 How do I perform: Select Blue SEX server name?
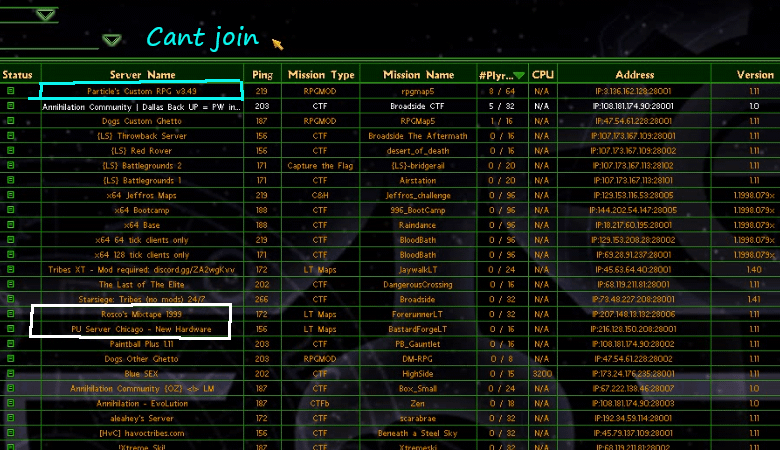click(141, 373)
